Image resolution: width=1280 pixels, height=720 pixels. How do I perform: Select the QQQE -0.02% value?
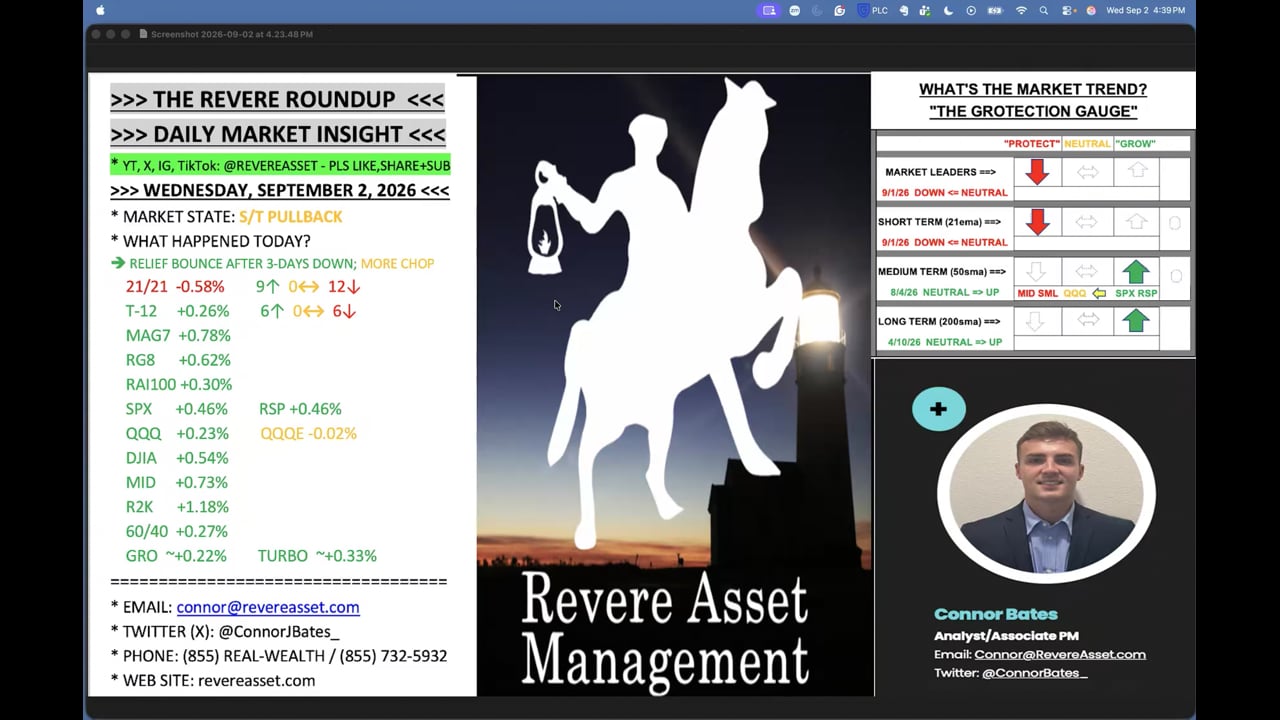(308, 434)
